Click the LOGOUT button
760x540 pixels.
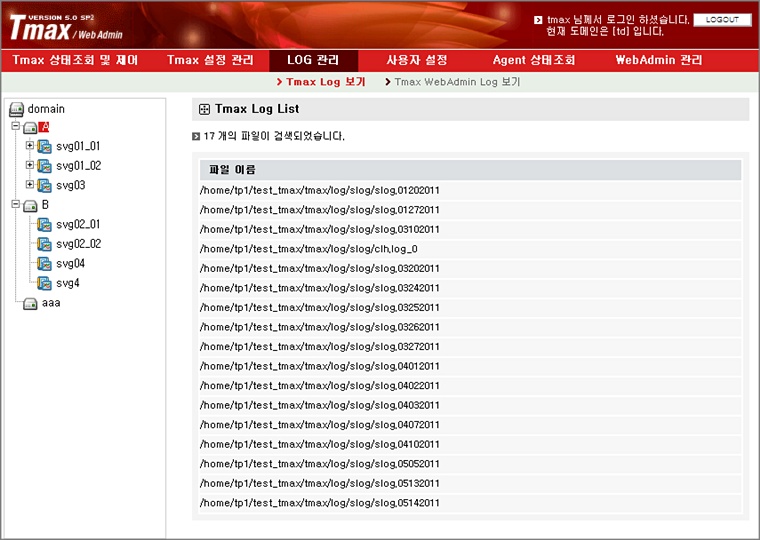pyautogui.click(x=722, y=20)
